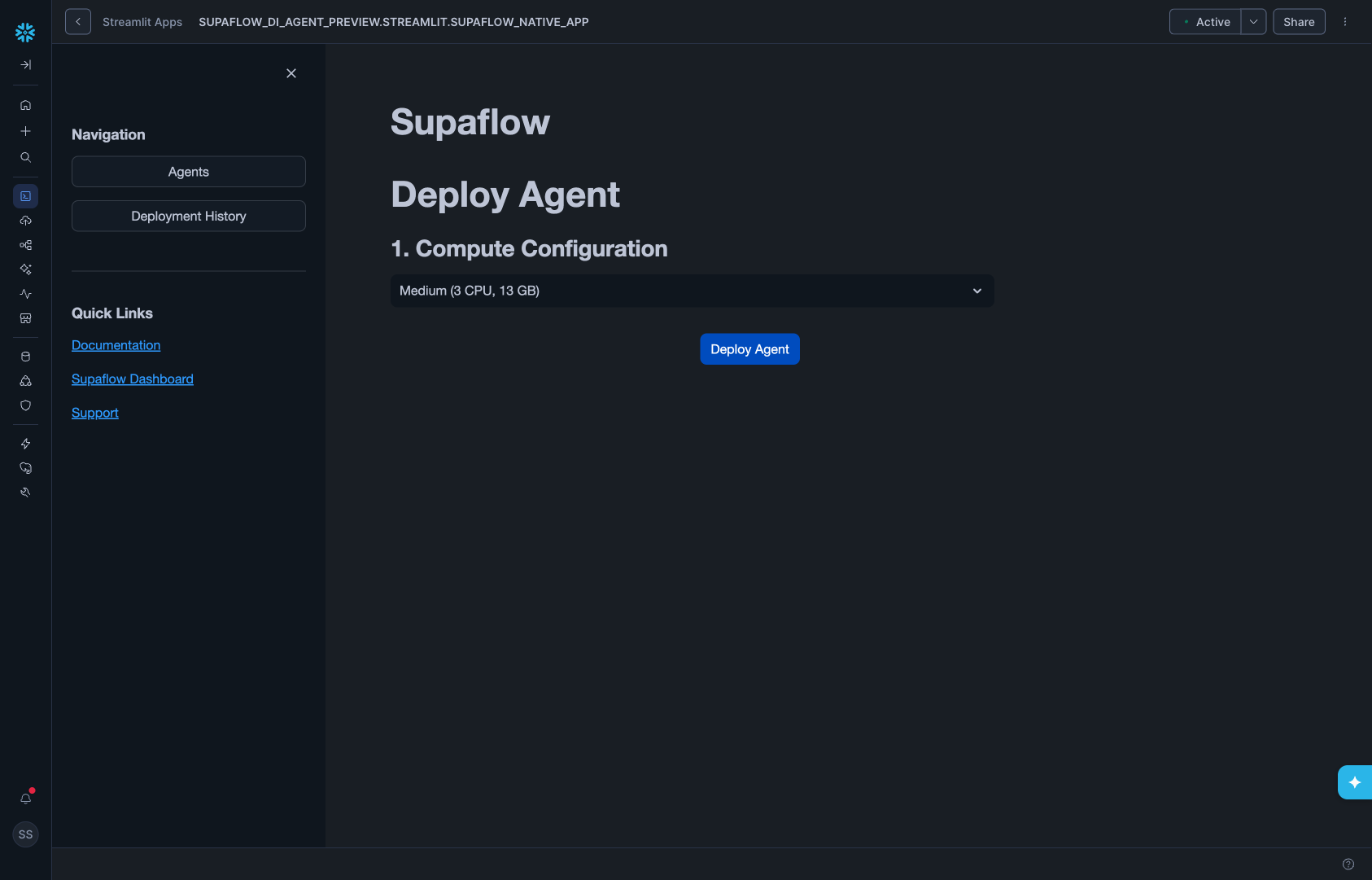Open the database Catalog icon
1372x880 pixels.
pos(25,357)
